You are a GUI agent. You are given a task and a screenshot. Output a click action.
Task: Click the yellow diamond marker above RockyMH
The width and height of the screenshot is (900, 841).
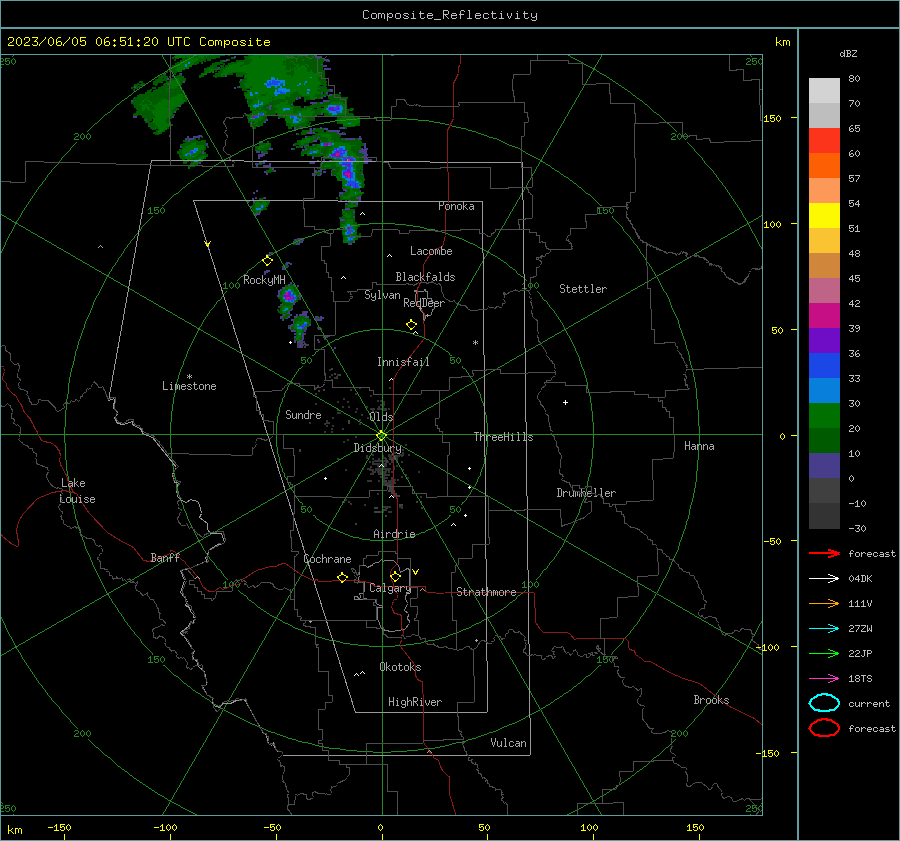(267, 261)
